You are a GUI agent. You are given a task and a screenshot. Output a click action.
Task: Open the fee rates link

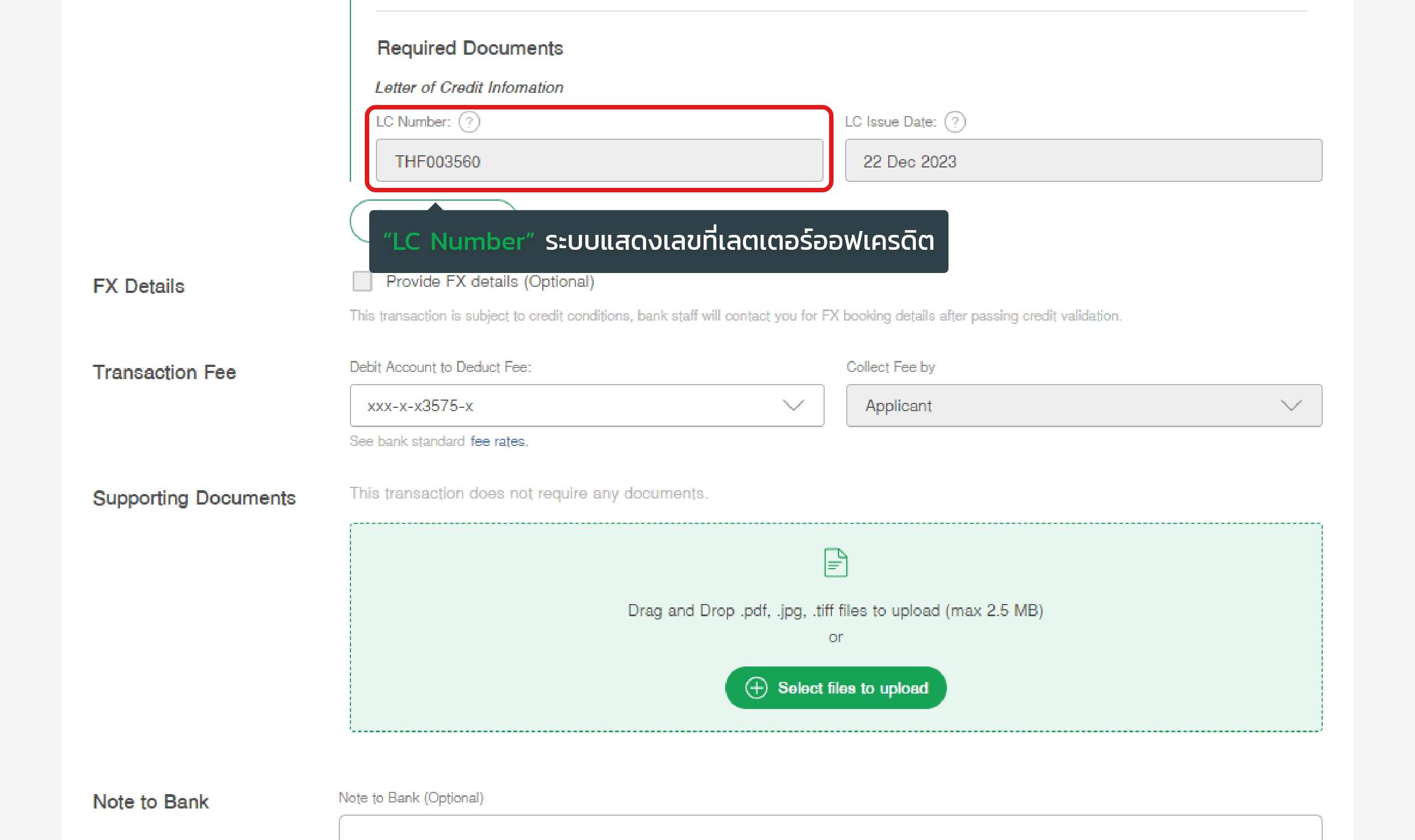498,441
